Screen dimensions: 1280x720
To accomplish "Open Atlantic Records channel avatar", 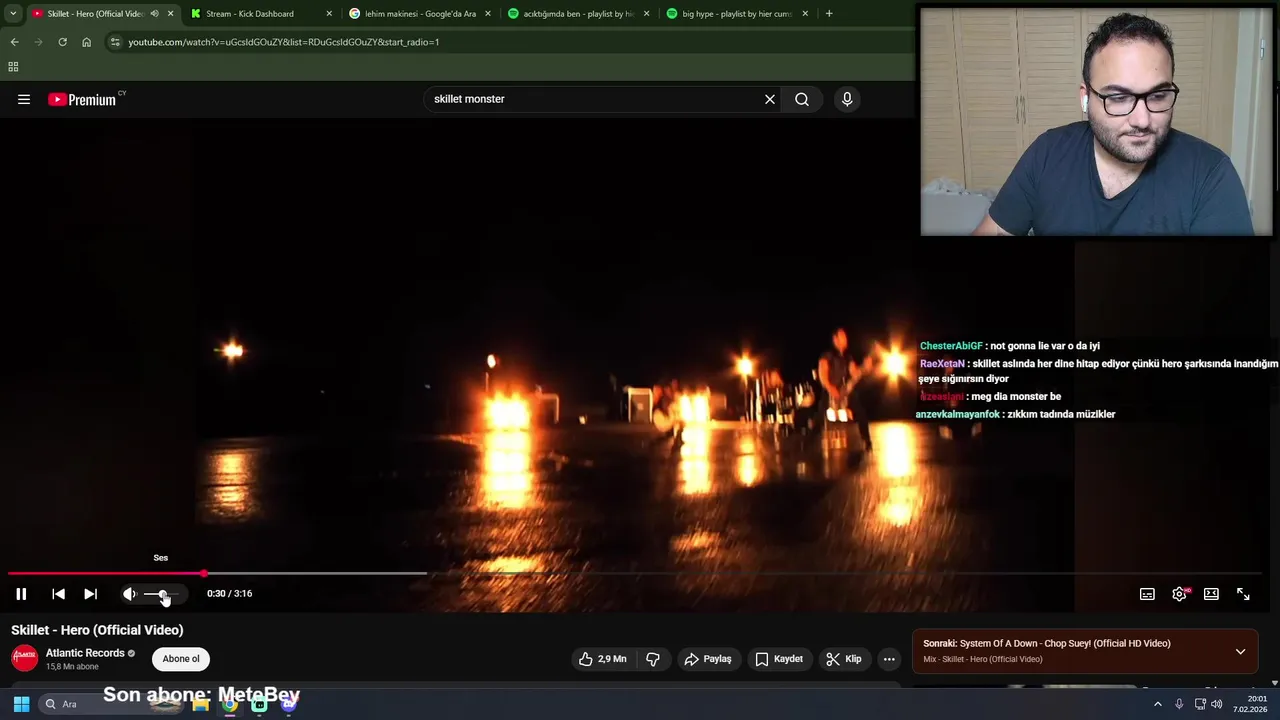I will (24, 658).
